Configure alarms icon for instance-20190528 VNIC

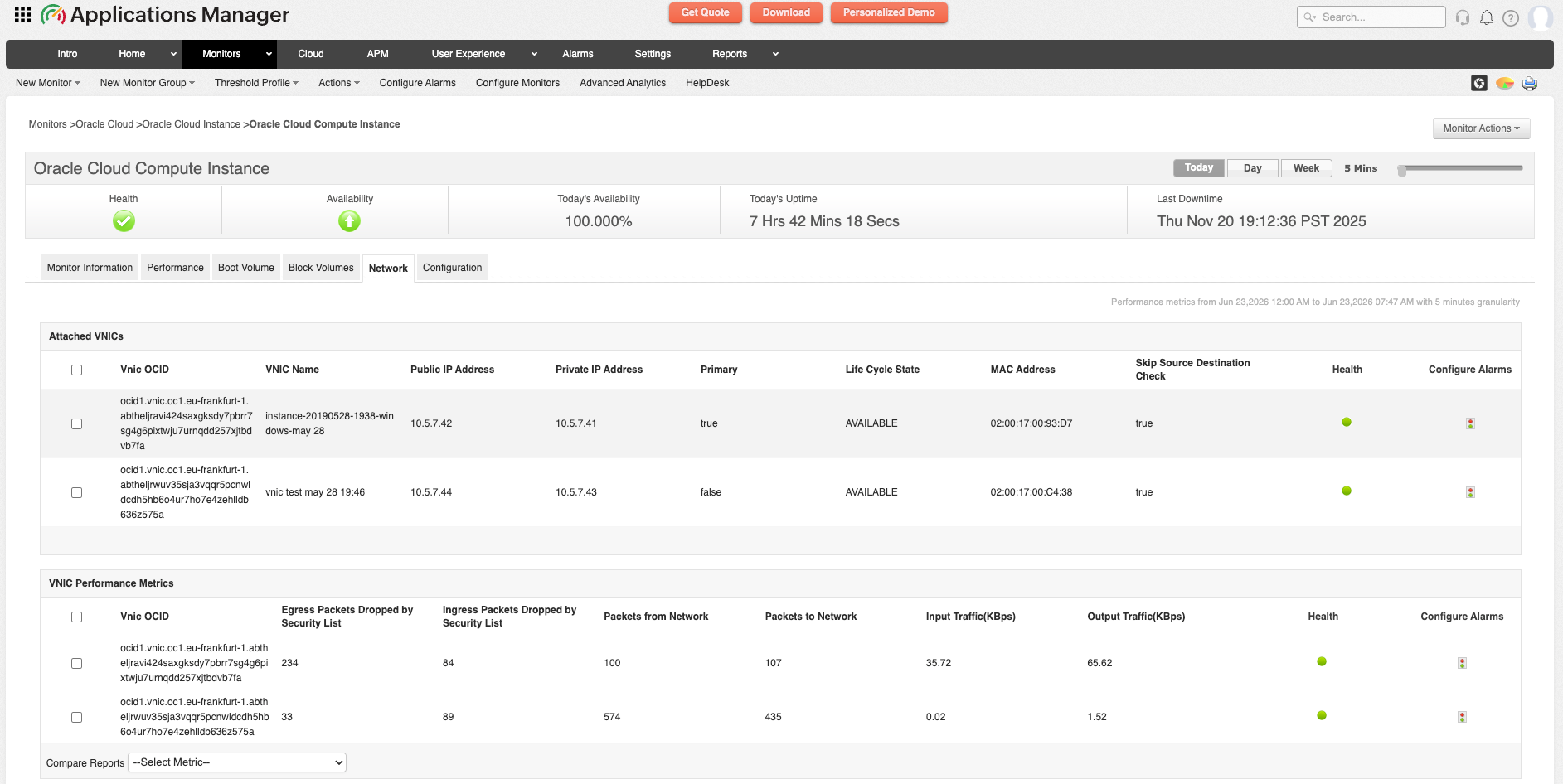[x=1470, y=423]
